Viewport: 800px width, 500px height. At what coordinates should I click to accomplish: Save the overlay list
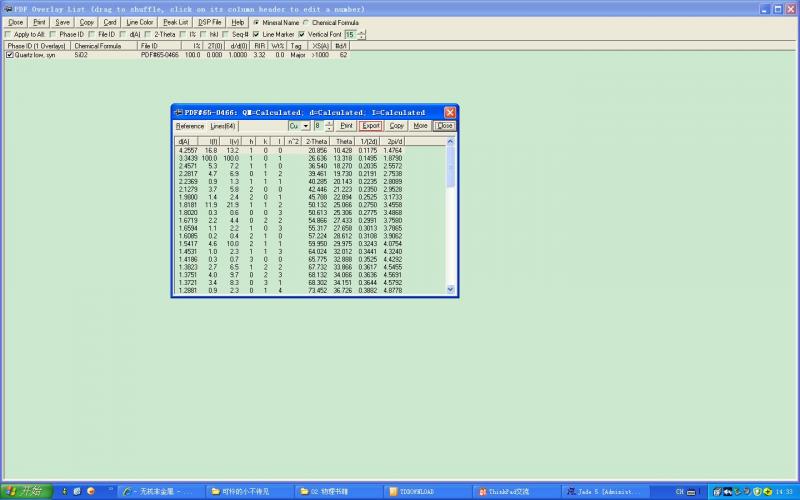pyautogui.click(x=62, y=22)
